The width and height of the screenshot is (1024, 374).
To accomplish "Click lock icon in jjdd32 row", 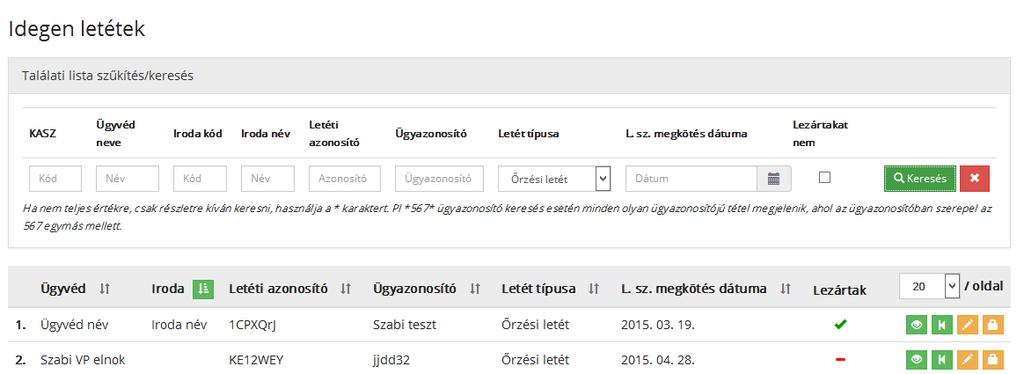I will [x=992, y=359].
